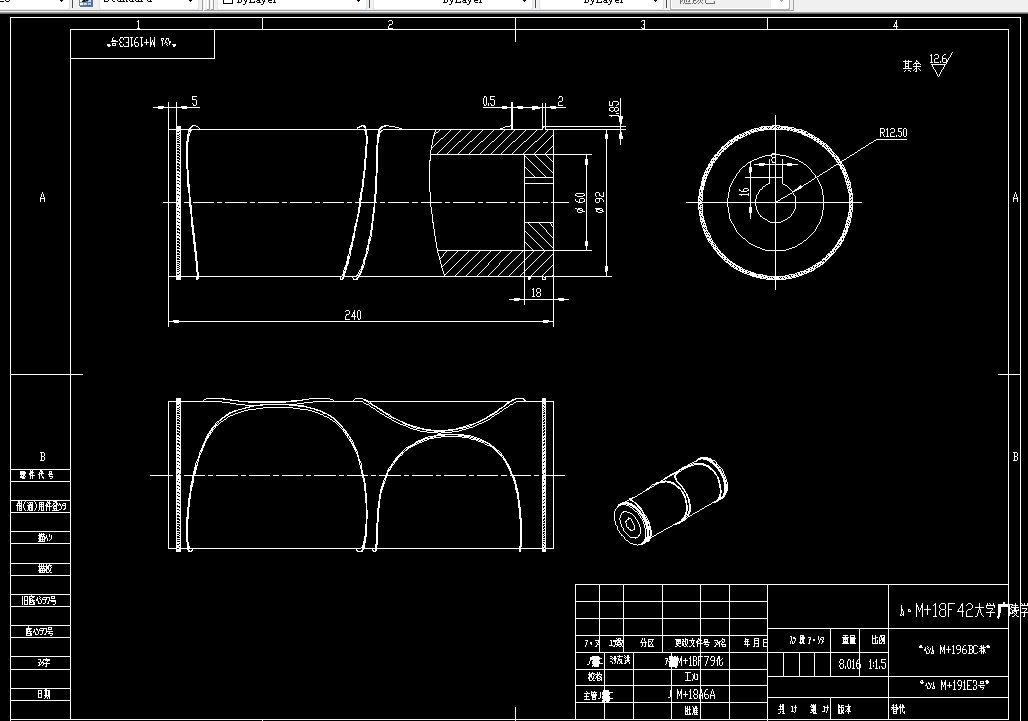Click the 描图 cell in left margin
1028x721 pixels.
pyautogui.click(x=41, y=537)
